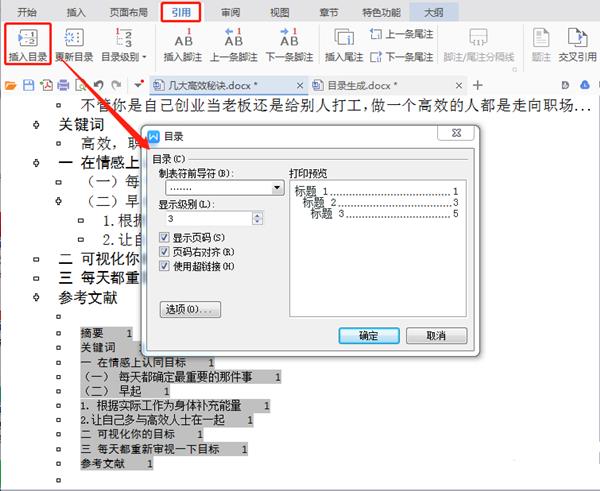Screen dimensions: 600x491
Task: Open the 制表符前导符 leader dropdown
Action: [x=277, y=188]
